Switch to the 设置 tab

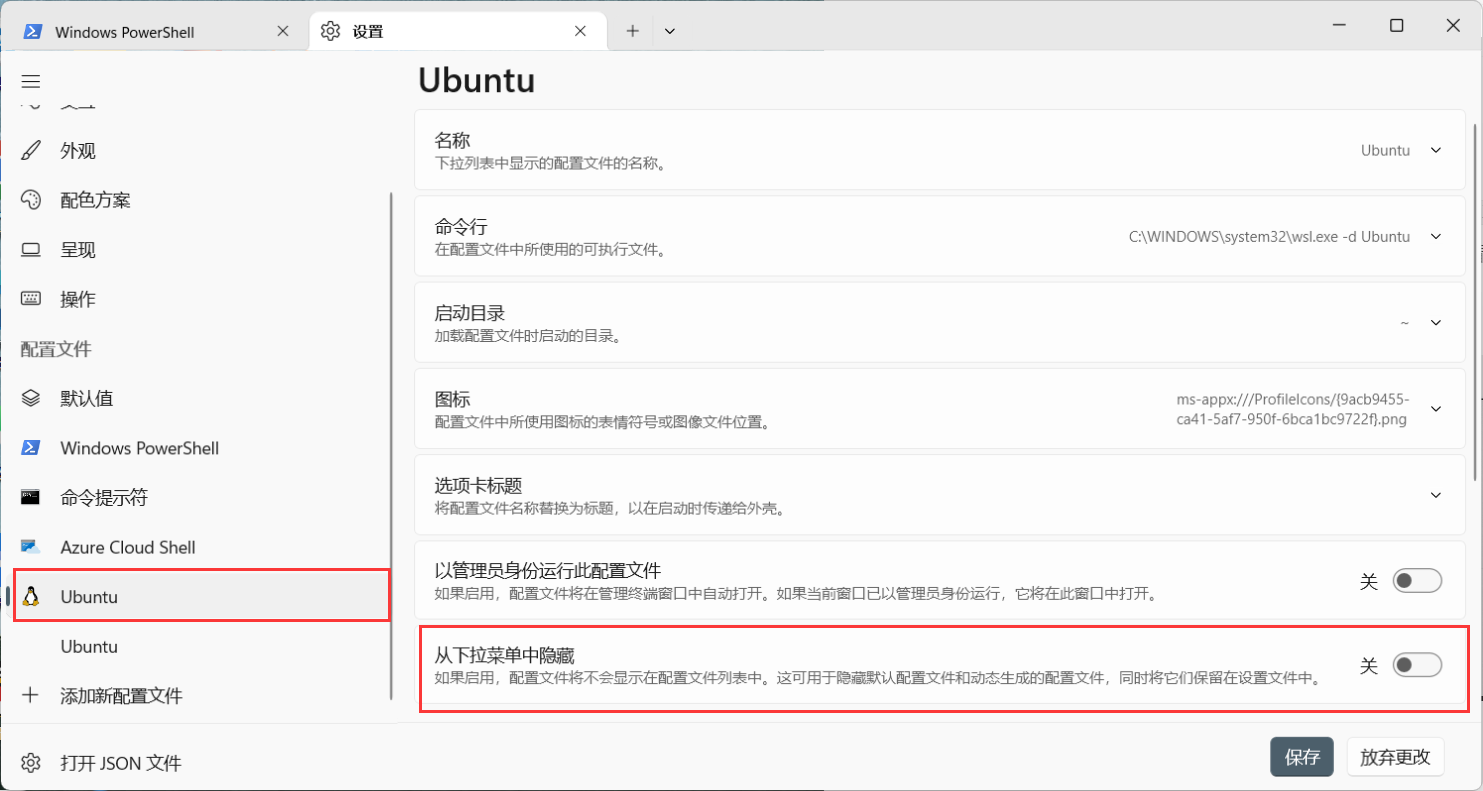click(458, 31)
